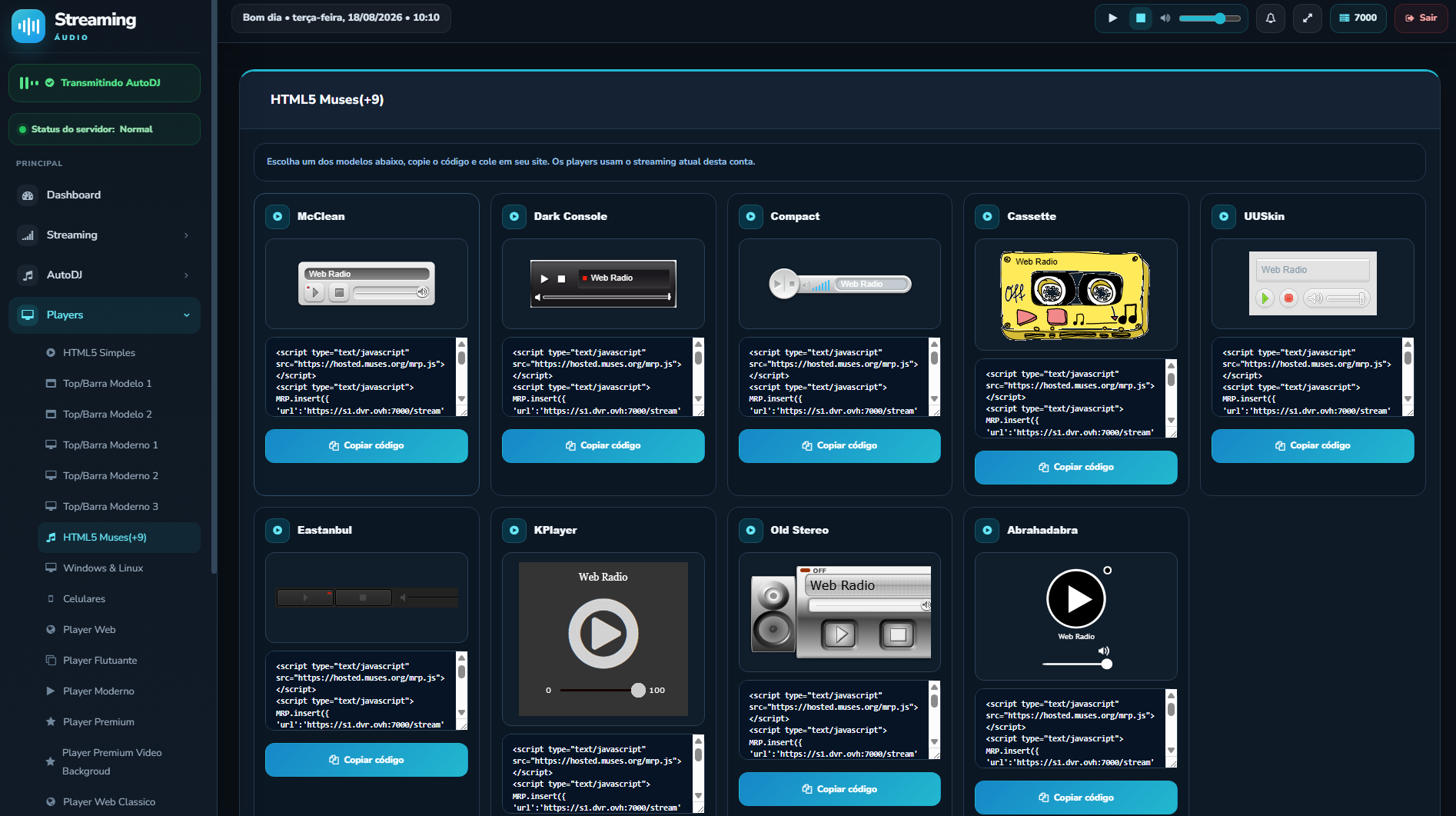This screenshot has width=1456, height=816.
Task: Open Player Premium sidebar item
Action: 119,722
